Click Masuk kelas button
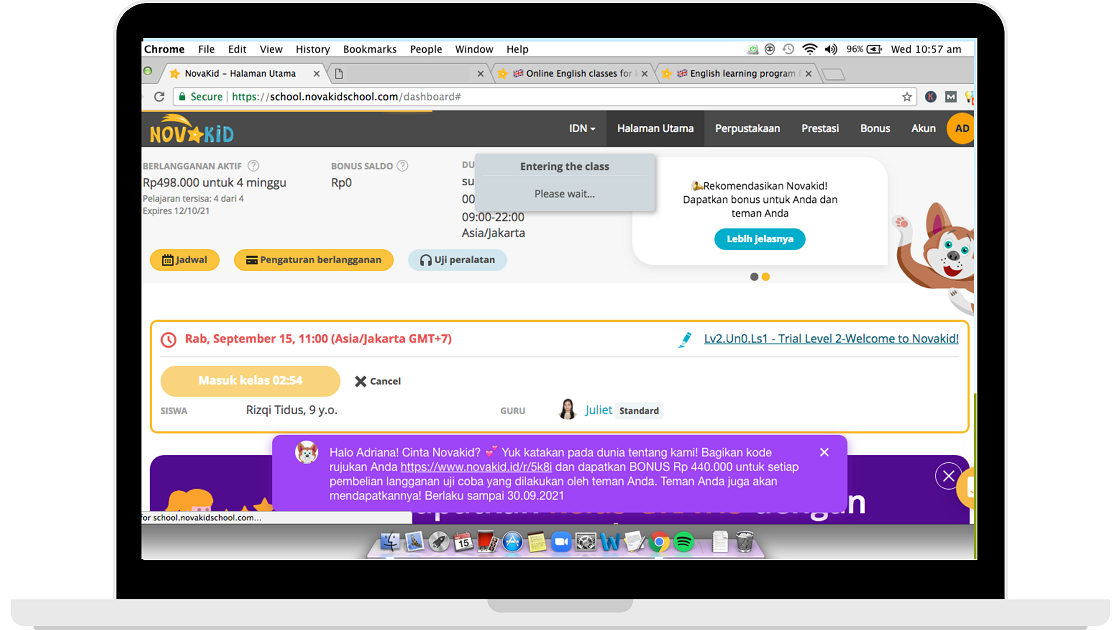1120x630 pixels. [250, 381]
